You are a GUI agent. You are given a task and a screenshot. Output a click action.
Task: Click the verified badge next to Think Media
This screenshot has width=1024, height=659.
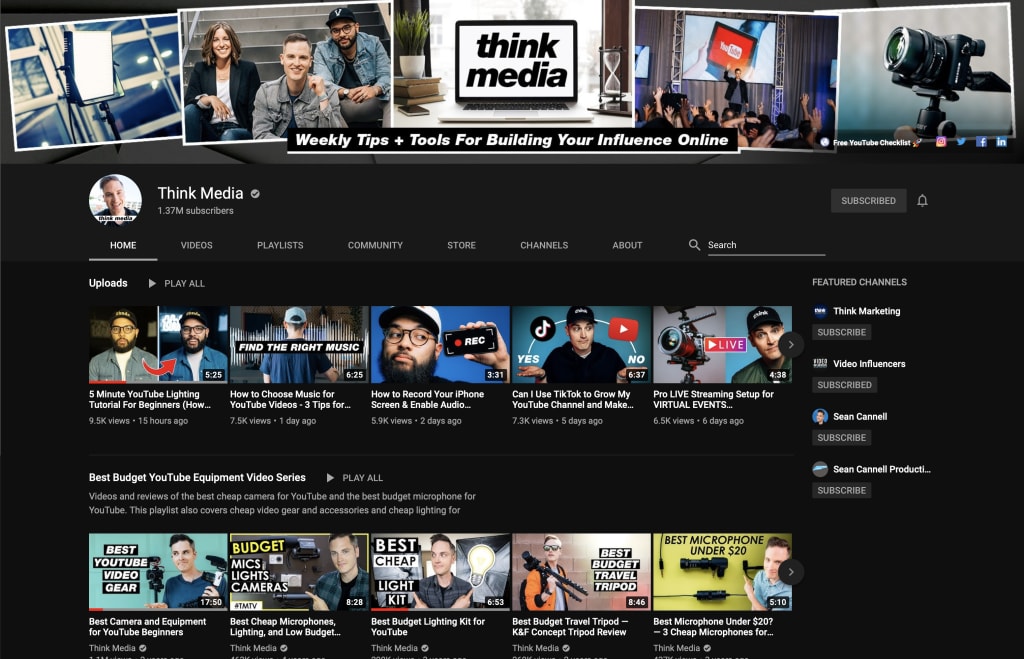(255, 193)
